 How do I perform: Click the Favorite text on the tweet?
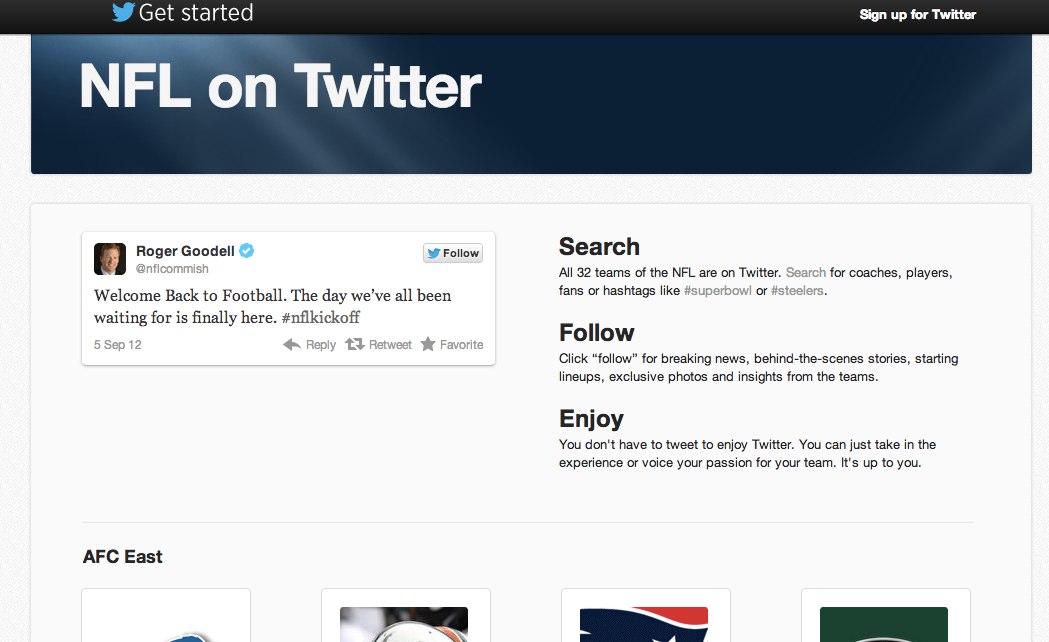pos(461,344)
